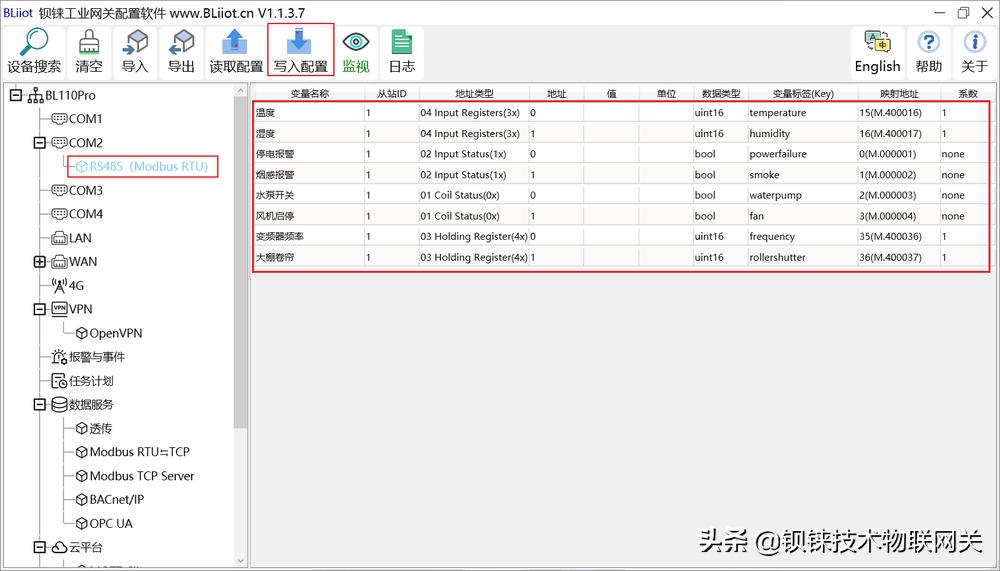
Task: Click the 设备搜索 device search icon
Action: 34,43
